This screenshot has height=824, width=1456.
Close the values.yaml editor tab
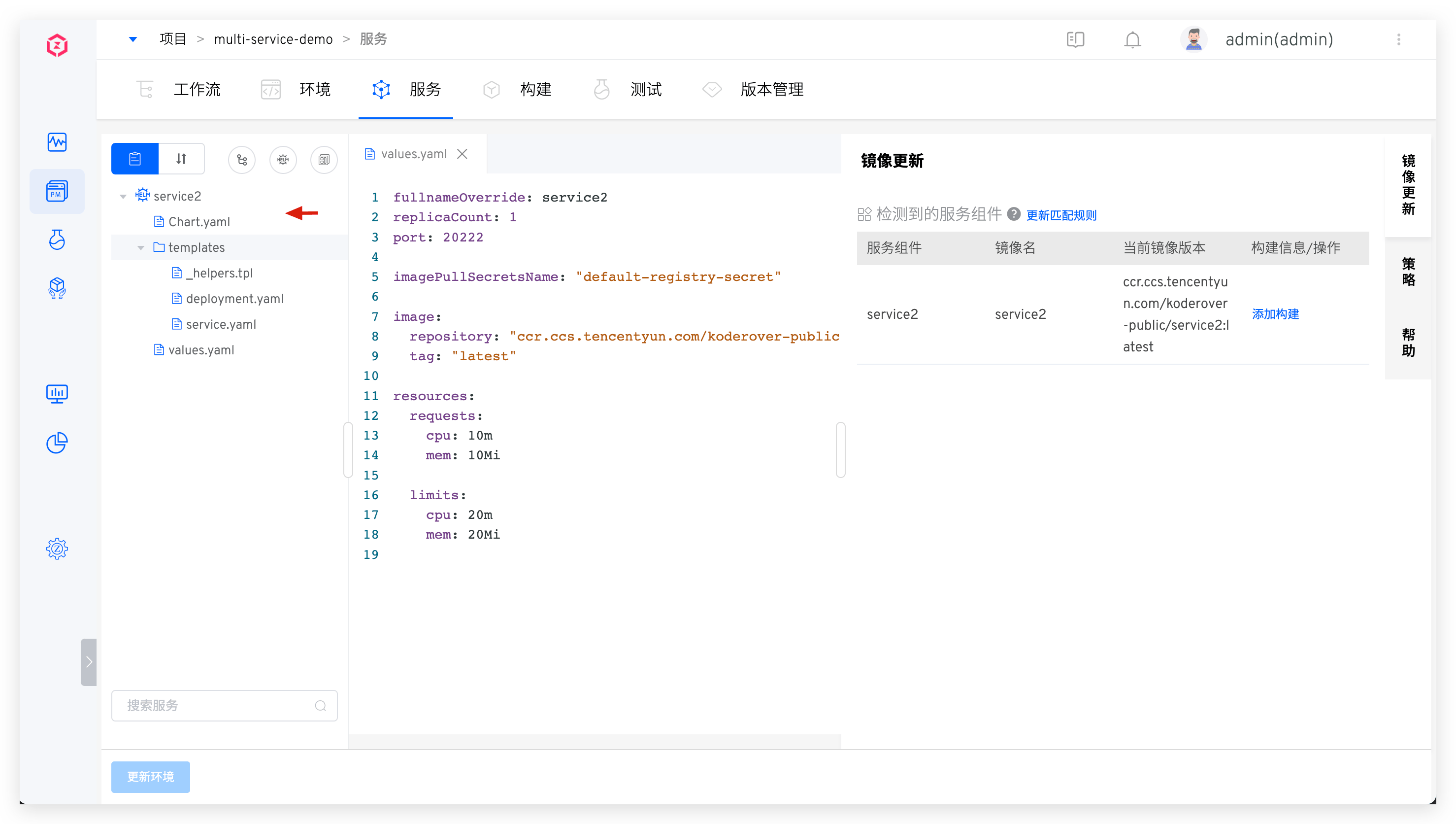(x=463, y=153)
